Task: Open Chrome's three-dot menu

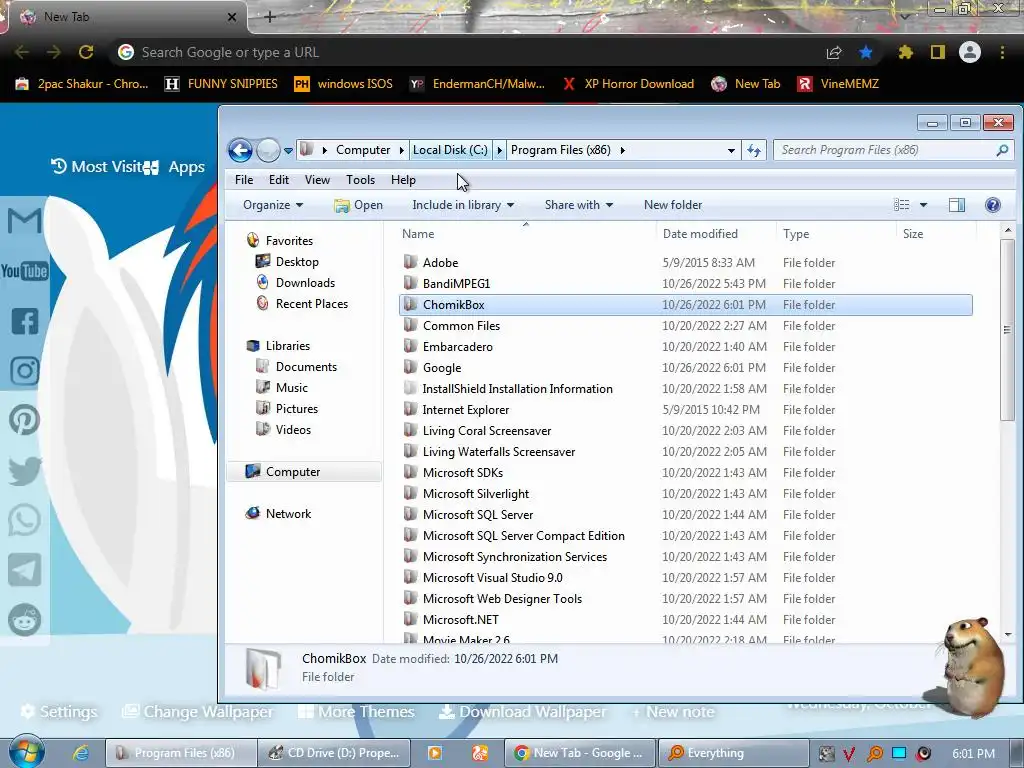Action: tap(1002, 52)
